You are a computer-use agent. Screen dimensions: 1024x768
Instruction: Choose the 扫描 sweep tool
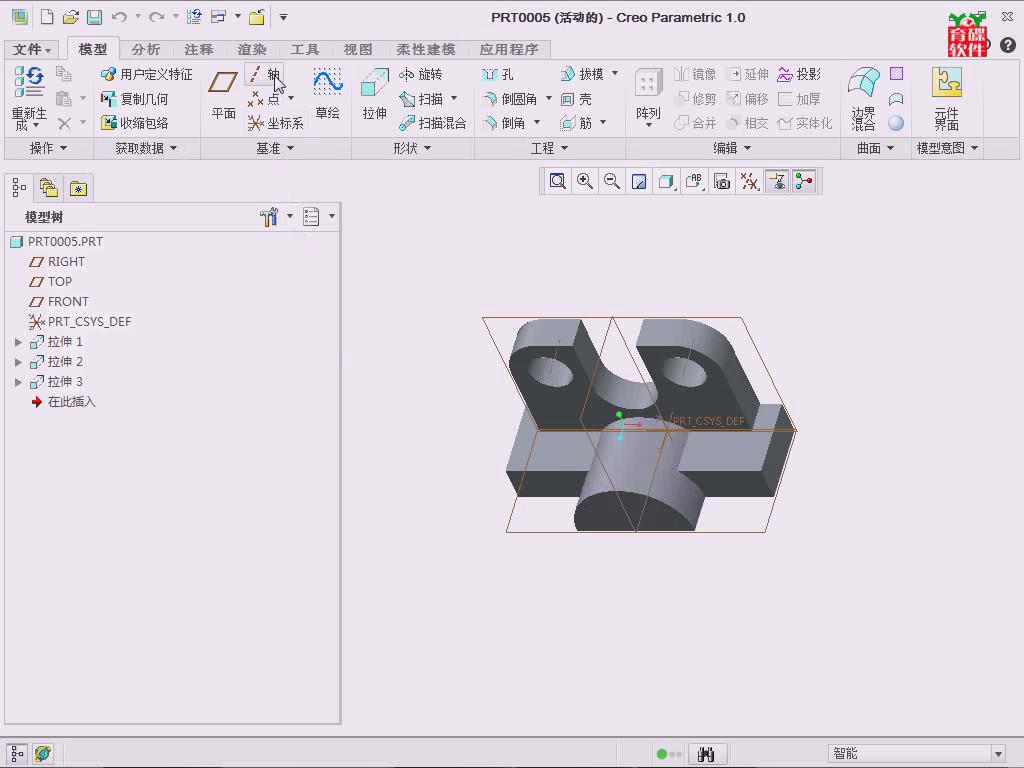pos(421,99)
